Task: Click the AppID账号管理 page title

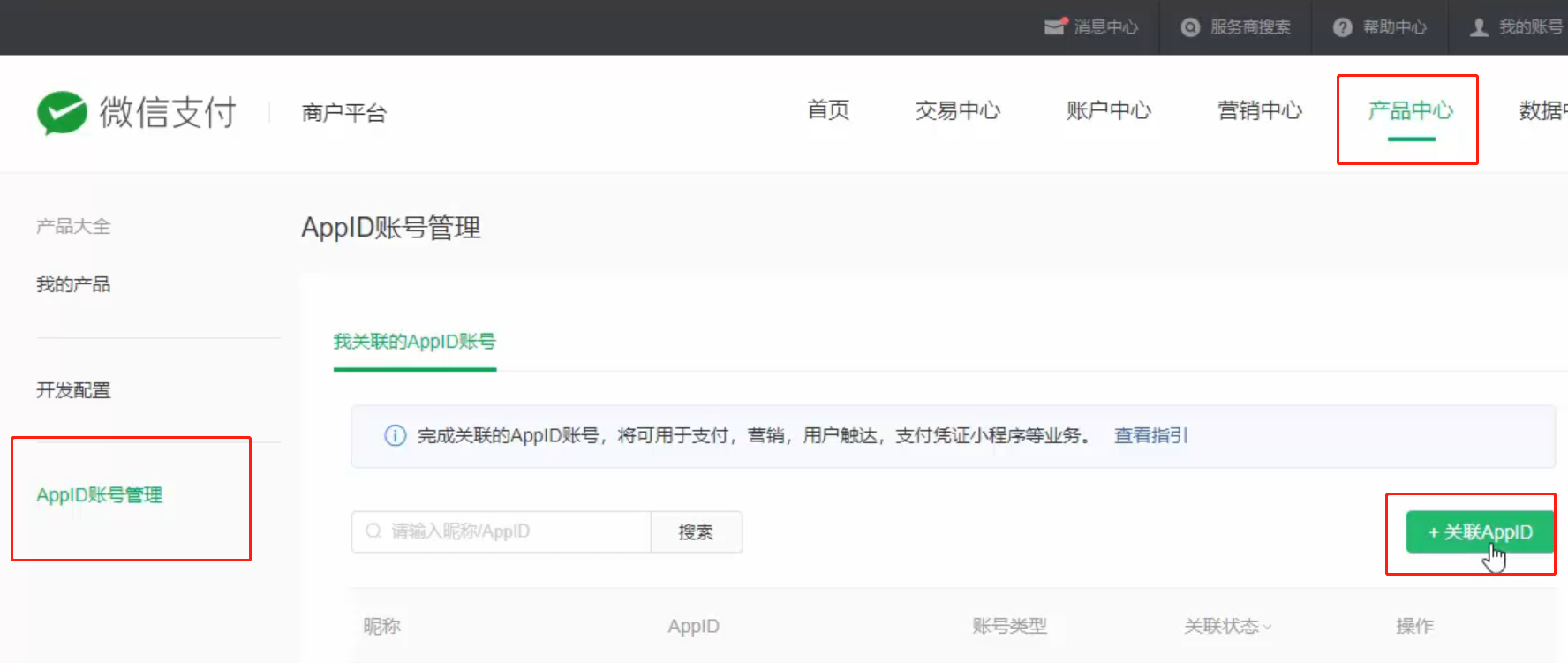Action: [391, 228]
